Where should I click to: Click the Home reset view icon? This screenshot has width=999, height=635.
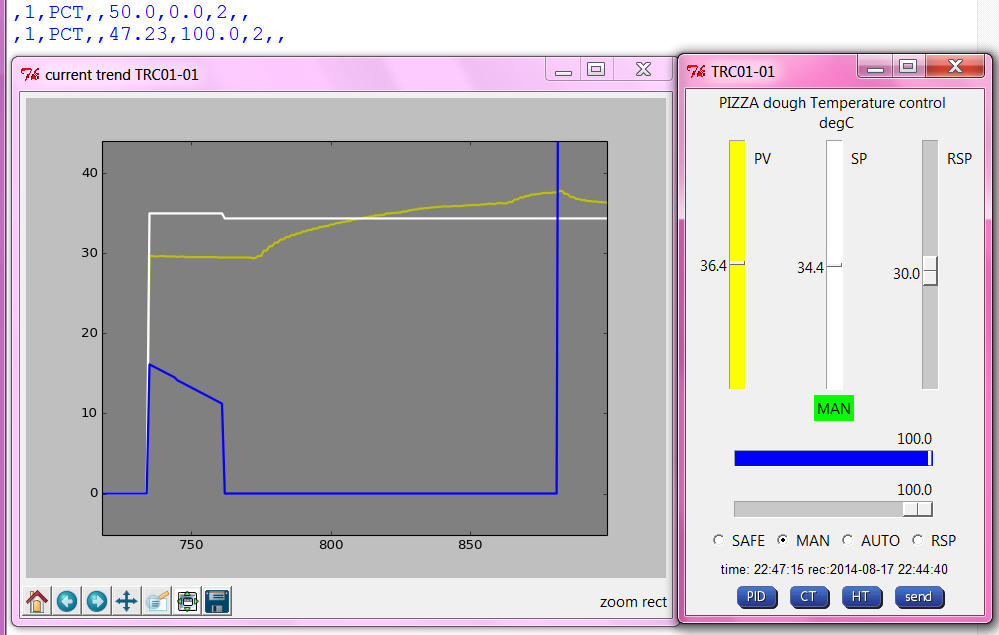pos(37,601)
